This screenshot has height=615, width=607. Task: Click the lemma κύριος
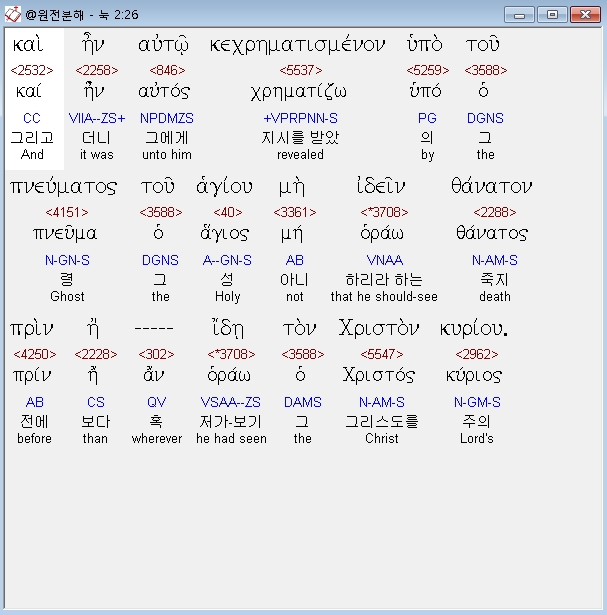474,376
